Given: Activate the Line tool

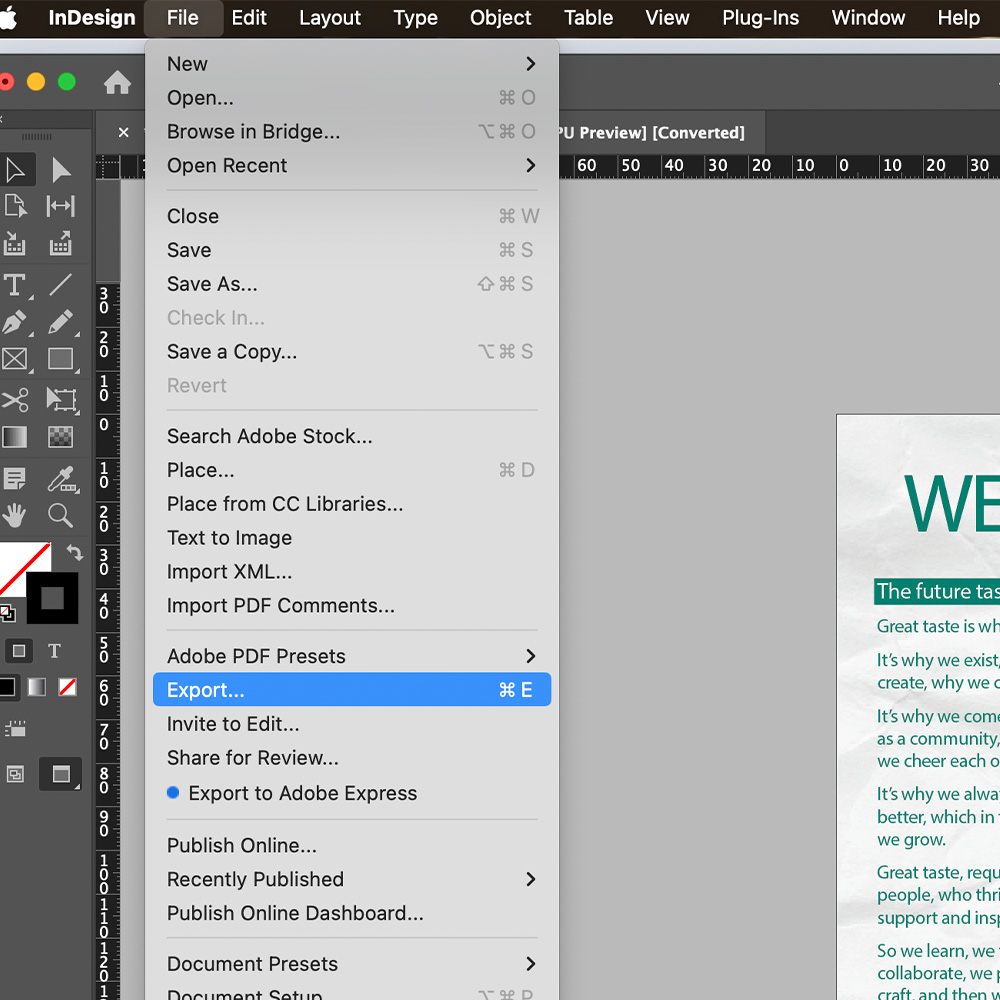Looking at the screenshot, I should tap(61, 285).
